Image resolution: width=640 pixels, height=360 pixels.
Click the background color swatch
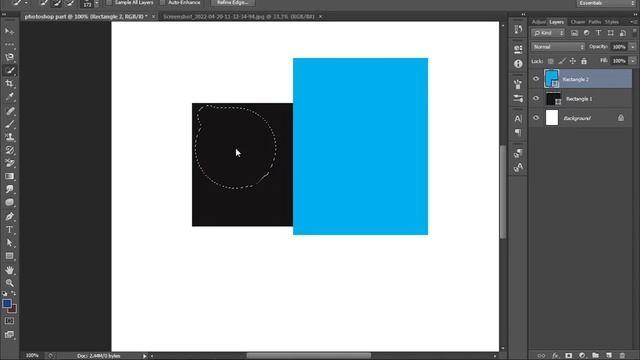pos(13,310)
